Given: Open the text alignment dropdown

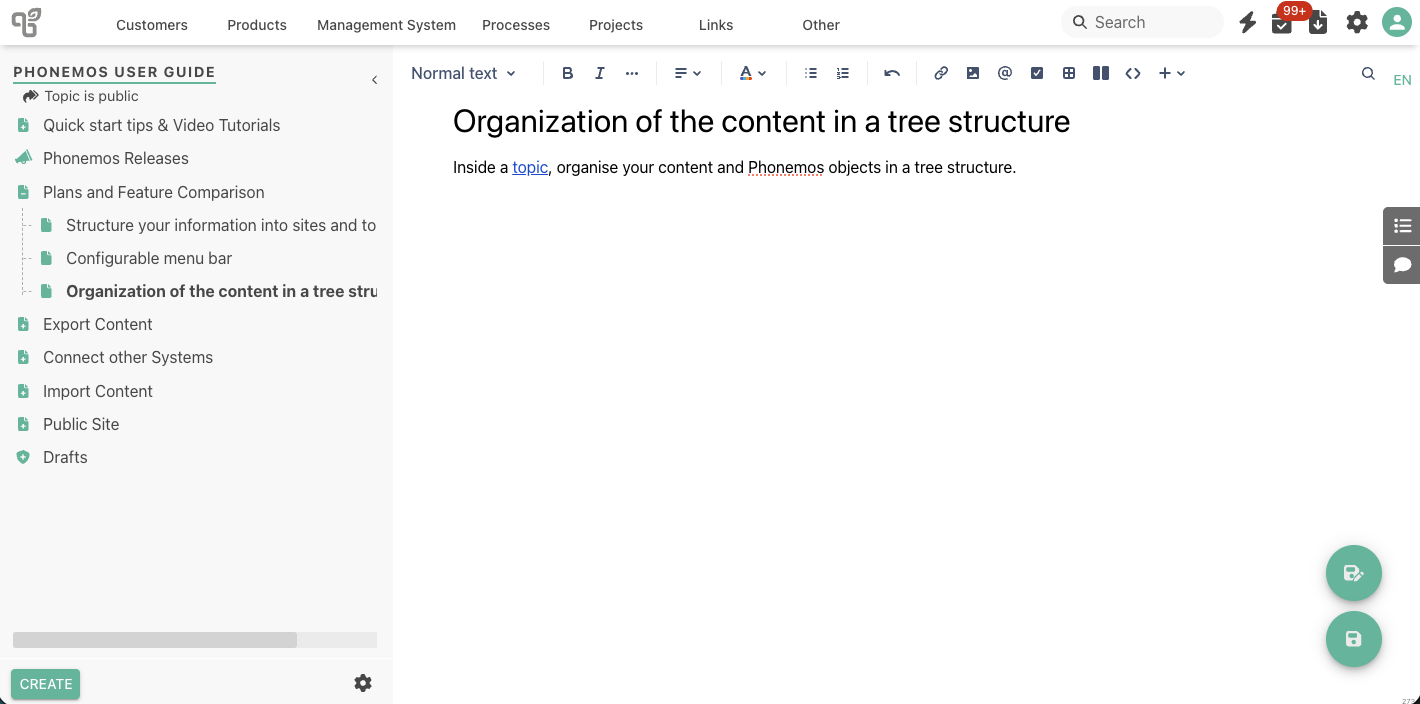Looking at the screenshot, I should click(x=688, y=73).
